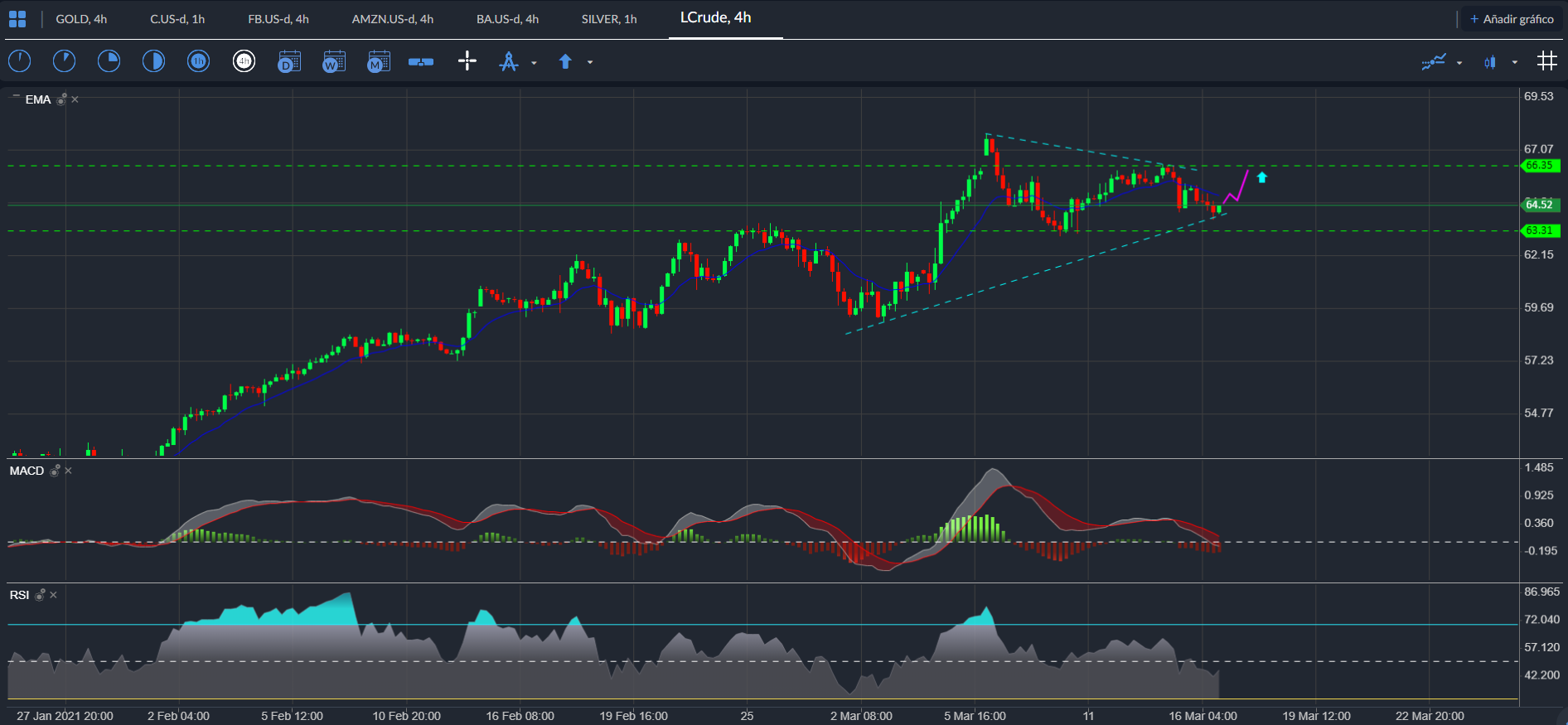Toggle the horizontal ruler measure tool
Viewport: 1568px width, 725px height.
tap(421, 61)
